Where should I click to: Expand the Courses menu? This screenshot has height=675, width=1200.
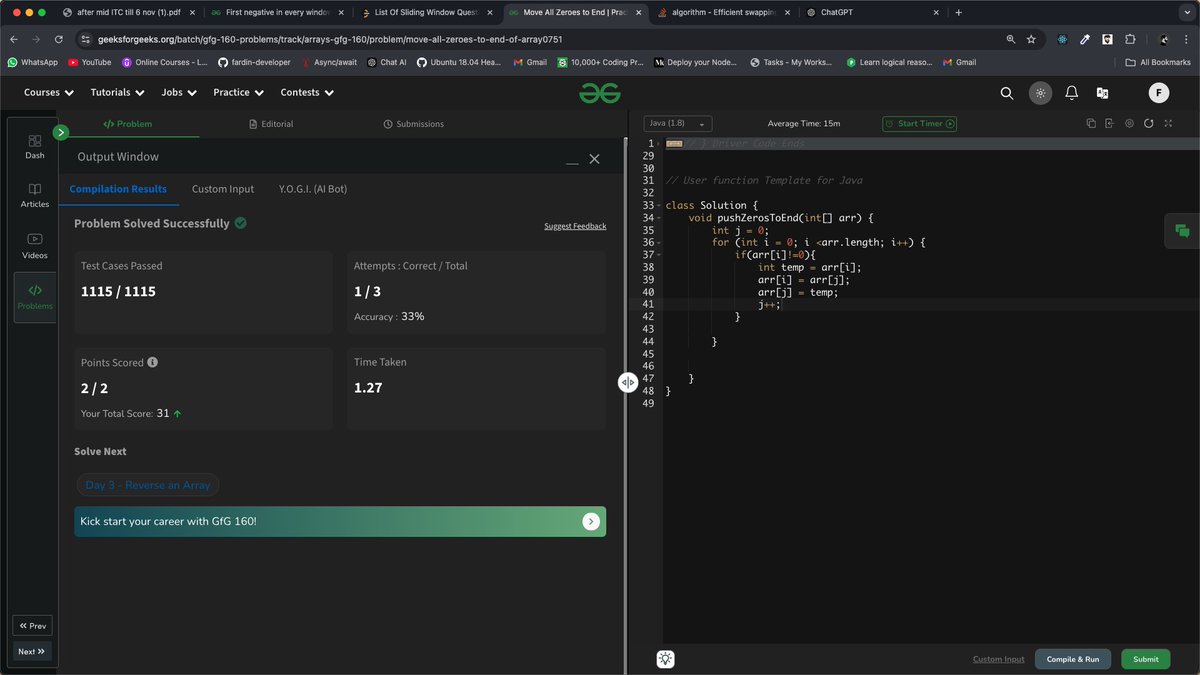[x=49, y=92]
